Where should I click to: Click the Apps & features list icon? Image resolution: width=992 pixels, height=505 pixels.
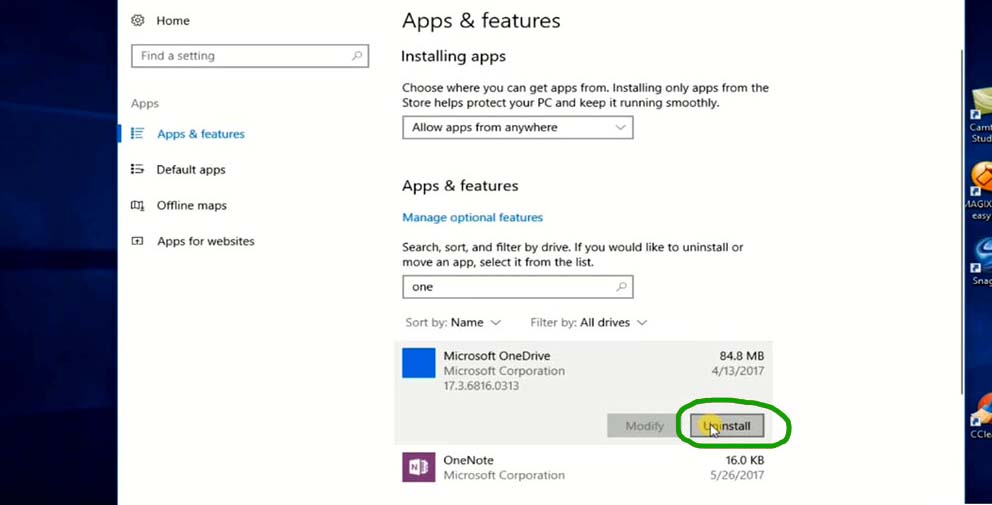tap(137, 134)
